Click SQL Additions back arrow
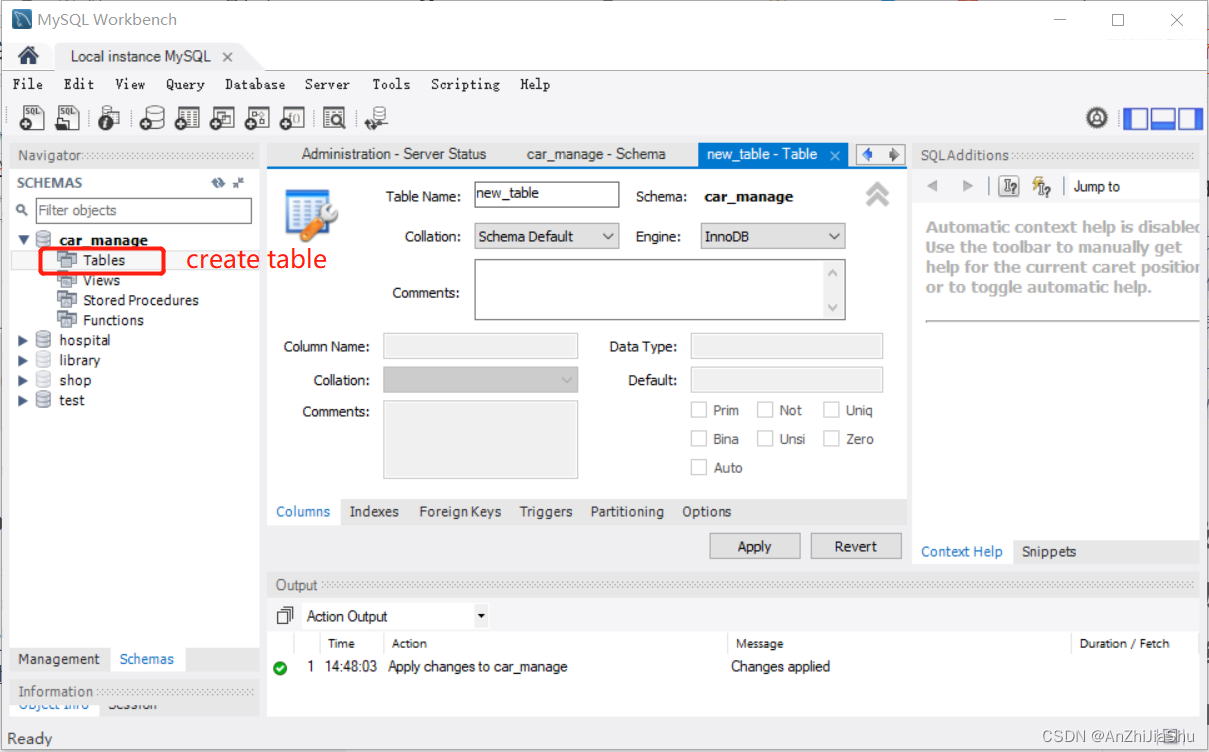Screen dimensions: 1209x752 (x=932, y=186)
